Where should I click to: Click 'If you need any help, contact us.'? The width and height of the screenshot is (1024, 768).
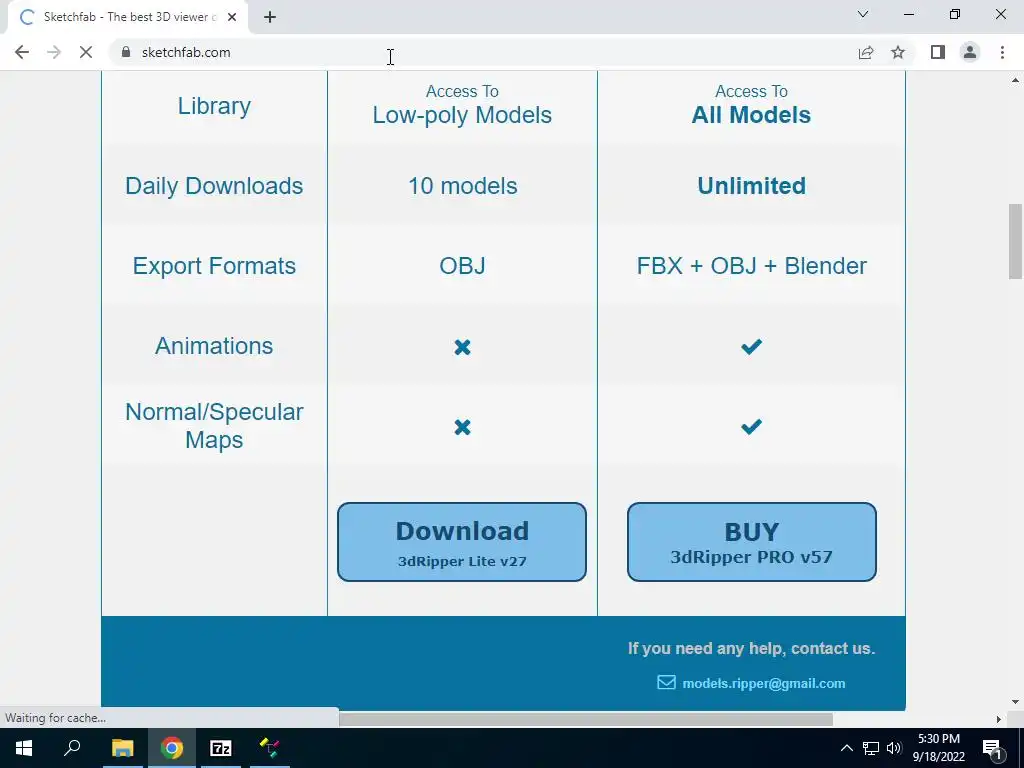point(751,648)
